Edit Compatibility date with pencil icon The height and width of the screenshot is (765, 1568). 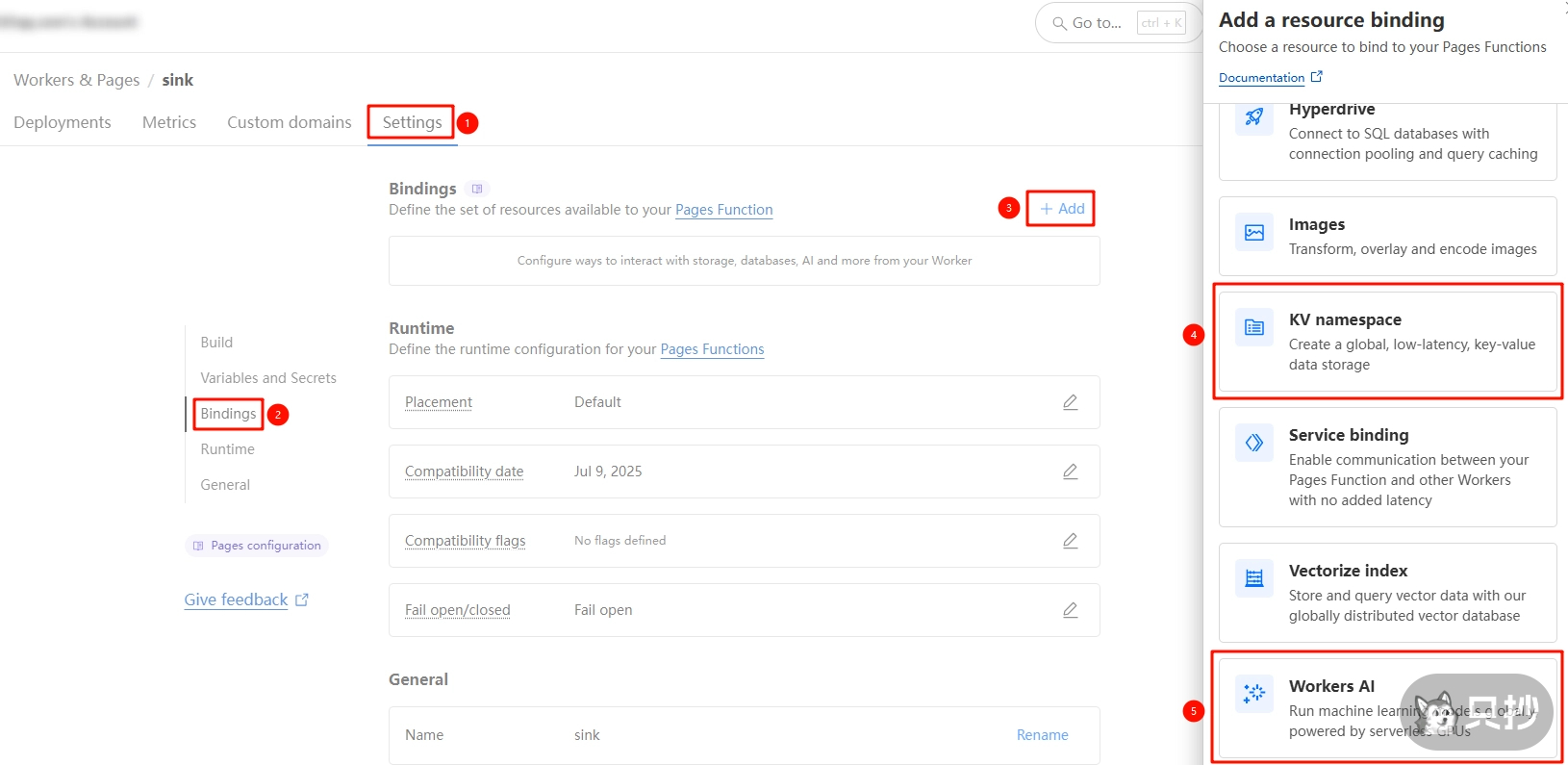1070,472
